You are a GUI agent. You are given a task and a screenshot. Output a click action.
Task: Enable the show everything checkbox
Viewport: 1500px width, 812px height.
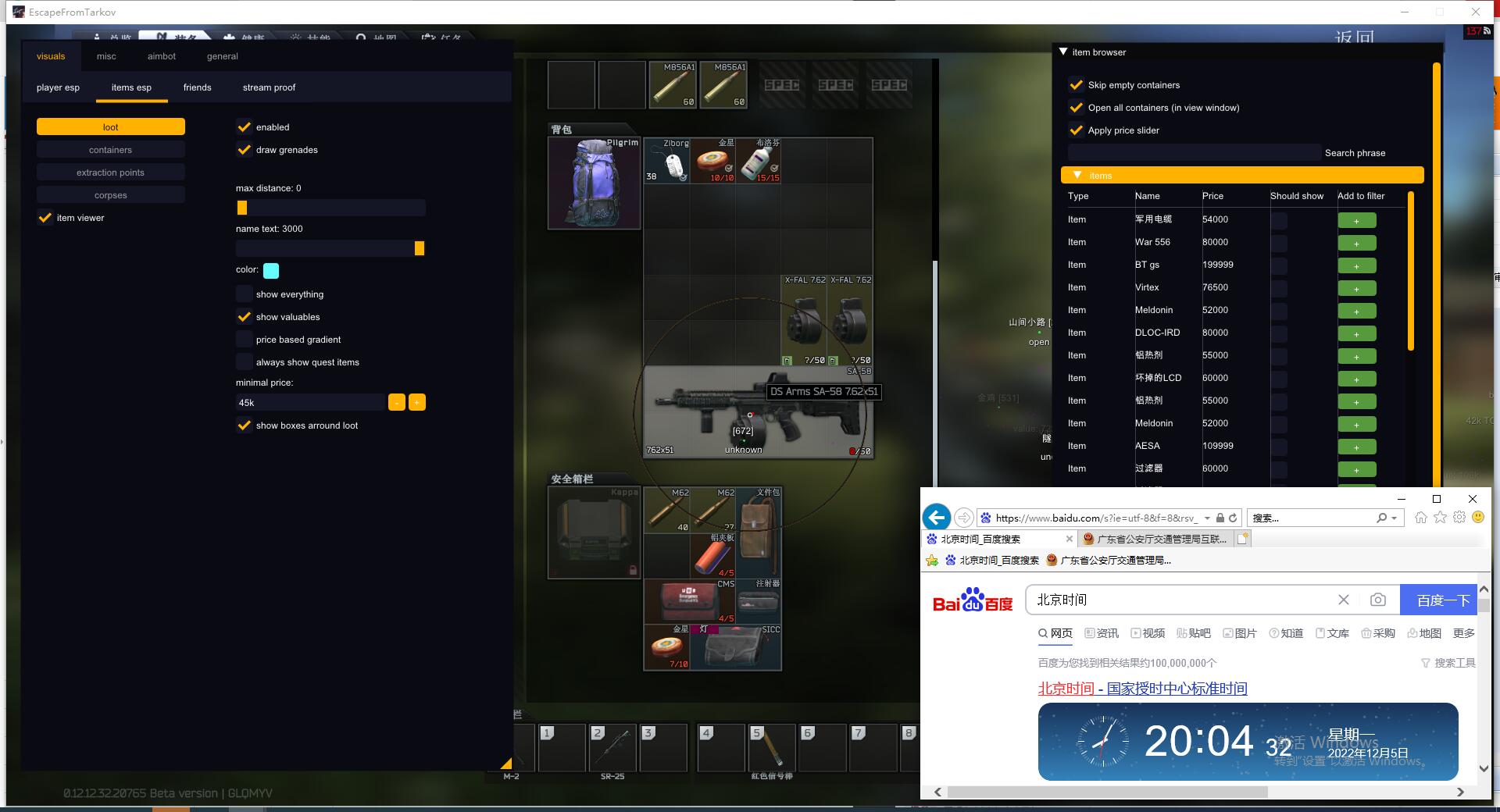[245, 294]
